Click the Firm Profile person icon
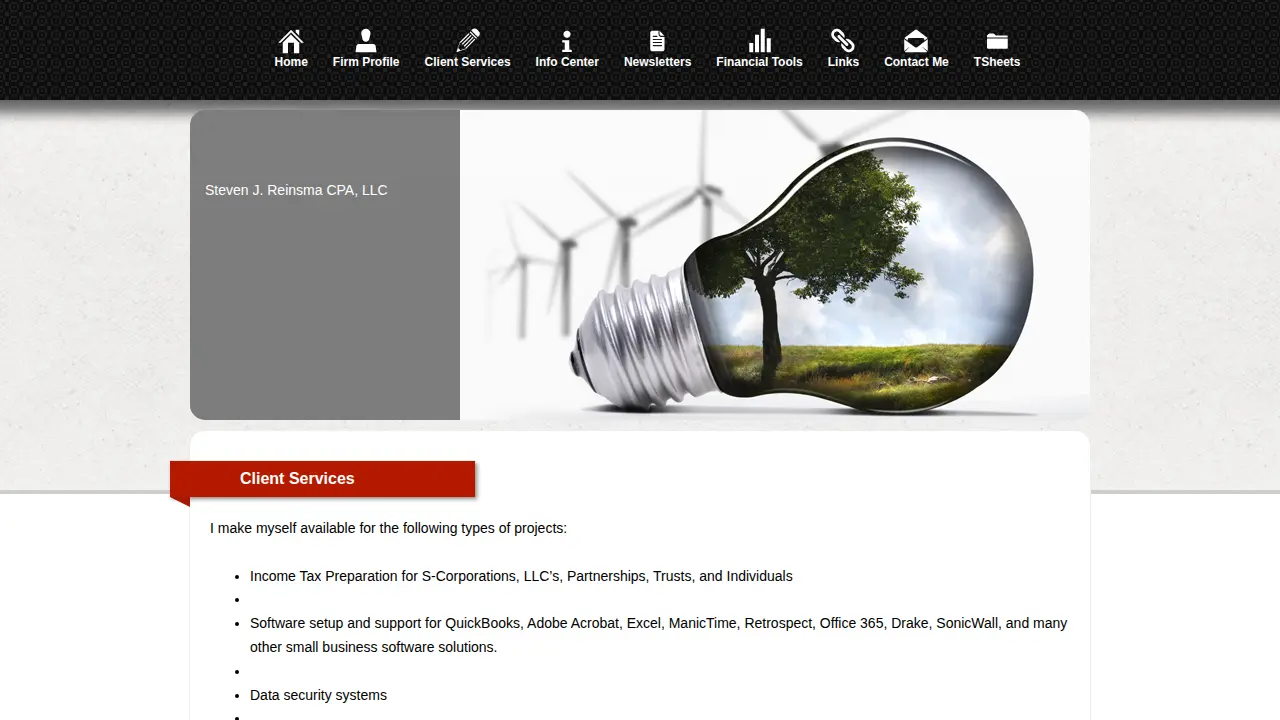The height and width of the screenshot is (720, 1280). coord(366,41)
